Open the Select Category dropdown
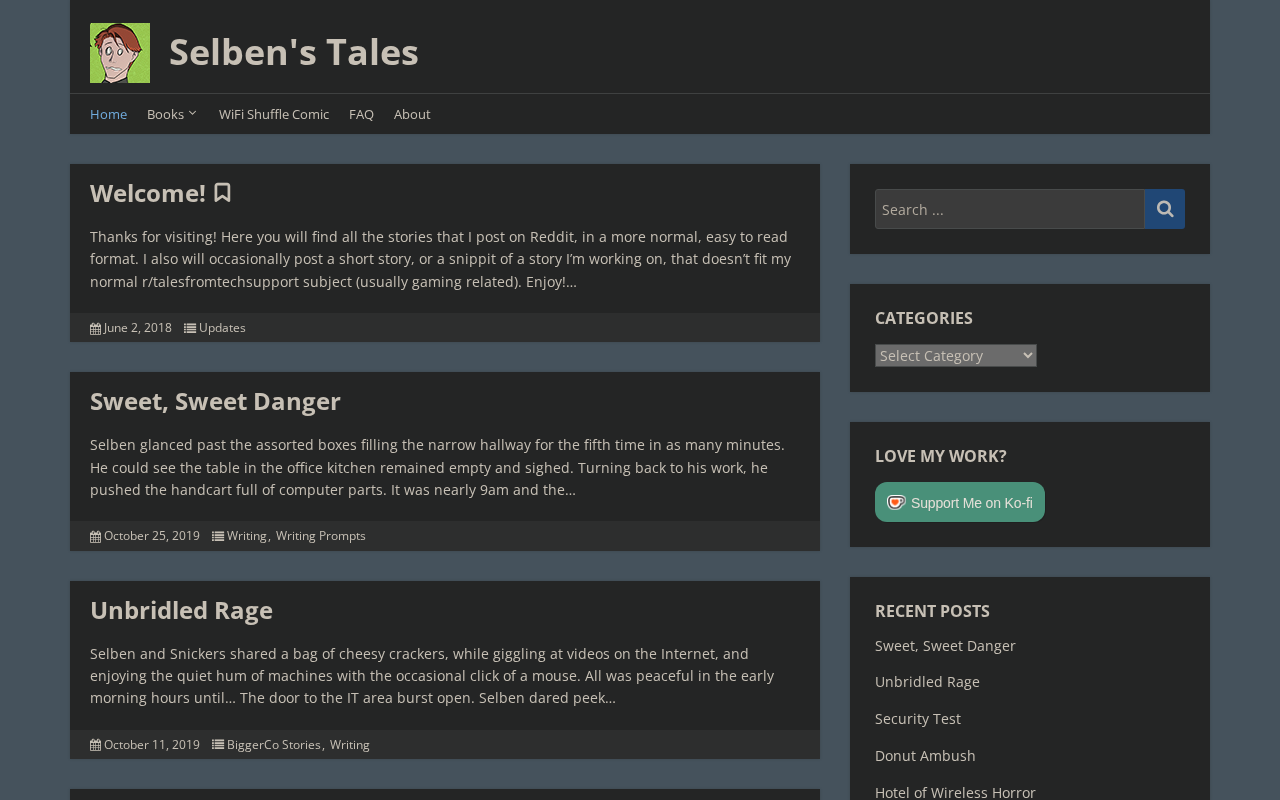Image resolution: width=1280 pixels, height=800 pixels. (956, 356)
